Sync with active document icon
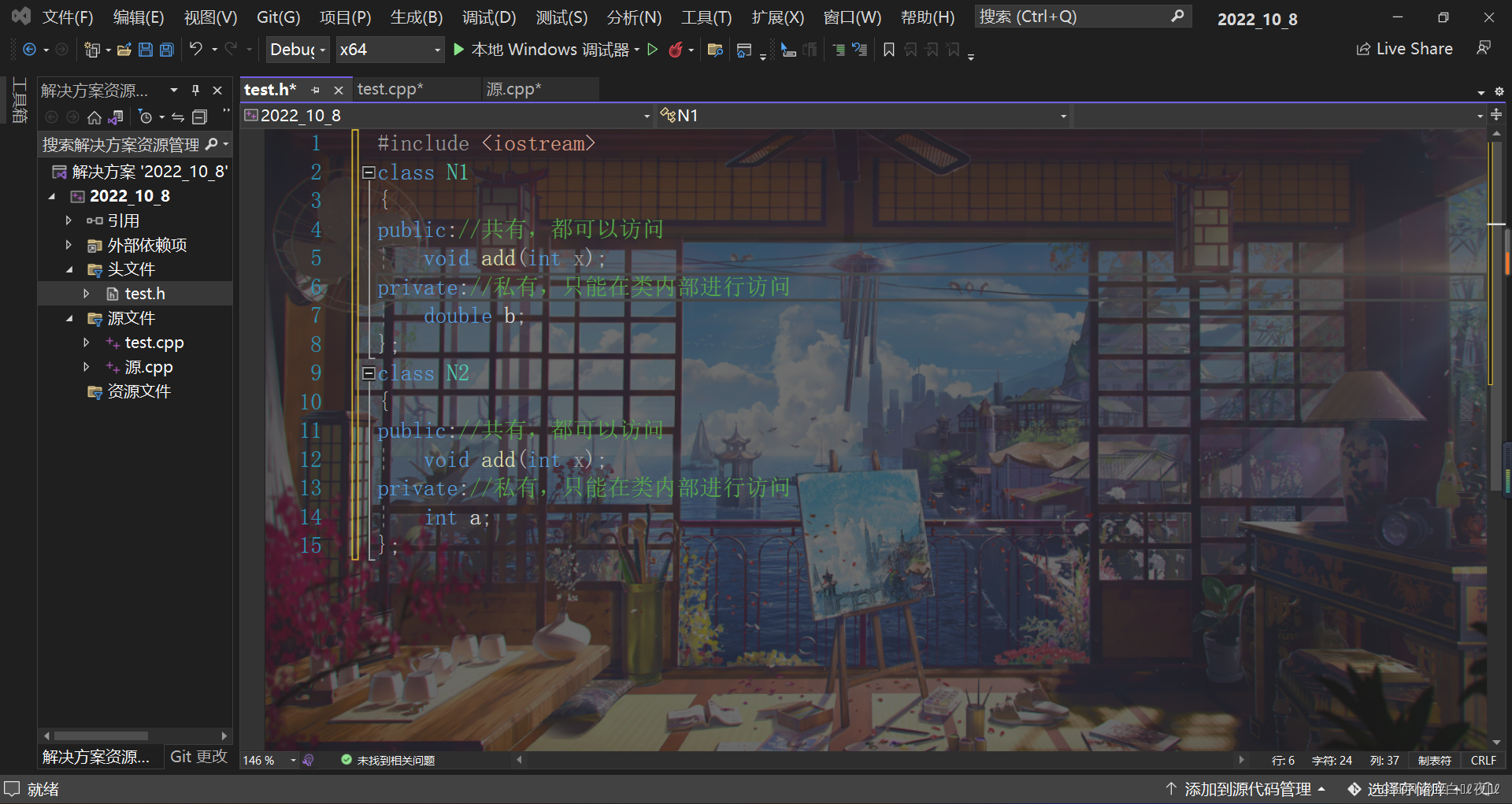The height and width of the screenshot is (804, 1512). point(178,117)
